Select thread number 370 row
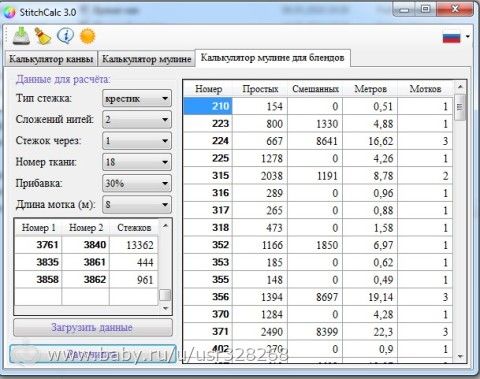The height and width of the screenshot is (379, 480). click(318, 314)
